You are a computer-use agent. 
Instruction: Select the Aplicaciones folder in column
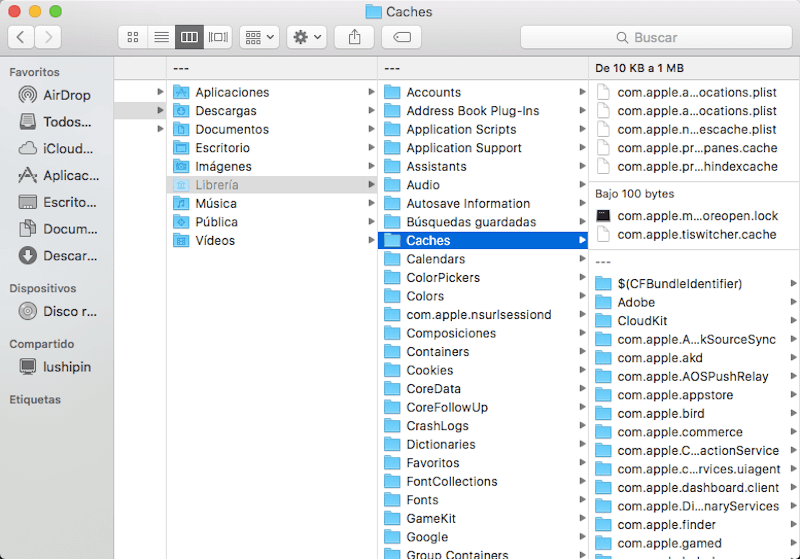click(272, 92)
